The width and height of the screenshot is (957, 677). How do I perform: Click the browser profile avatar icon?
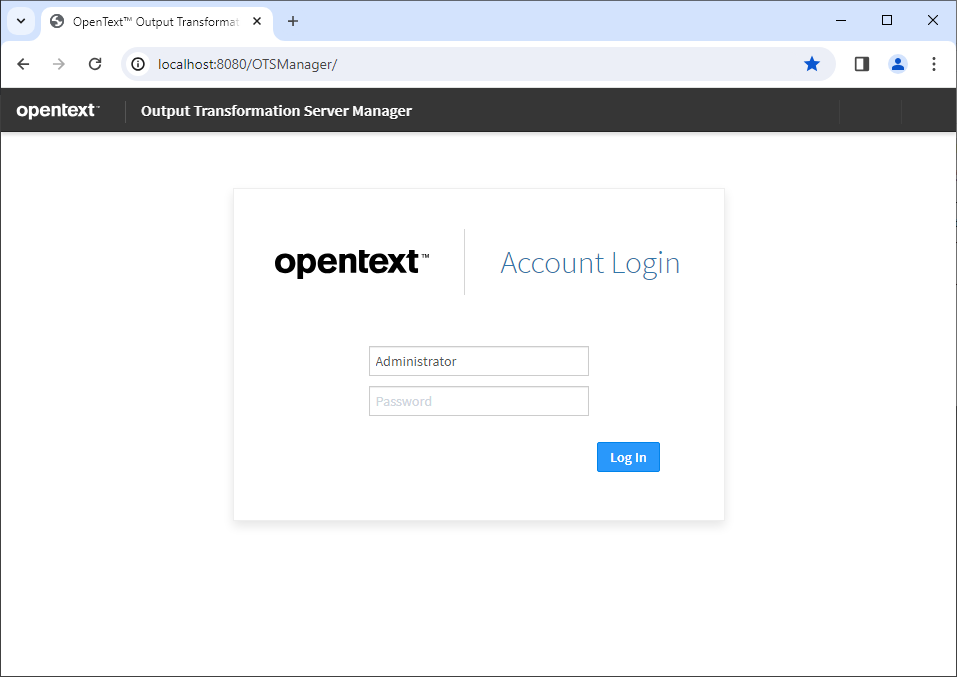point(897,63)
